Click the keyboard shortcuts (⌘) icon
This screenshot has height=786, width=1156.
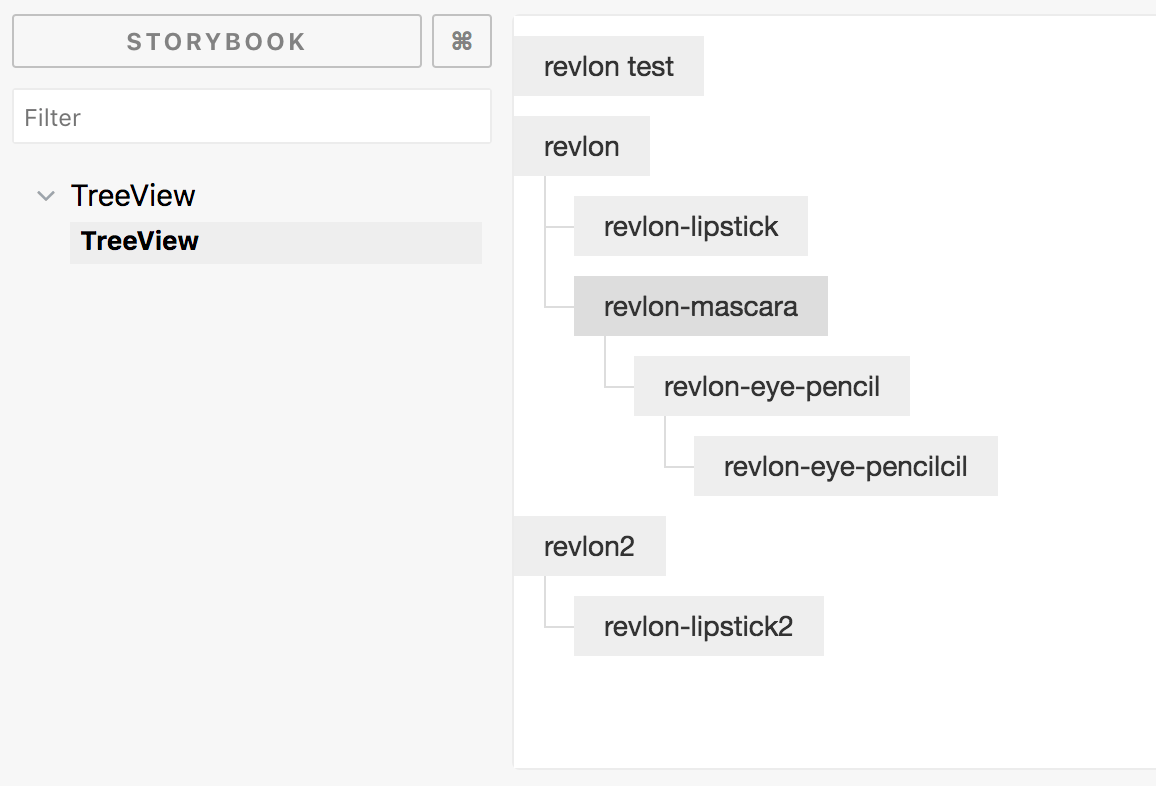[462, 41]
